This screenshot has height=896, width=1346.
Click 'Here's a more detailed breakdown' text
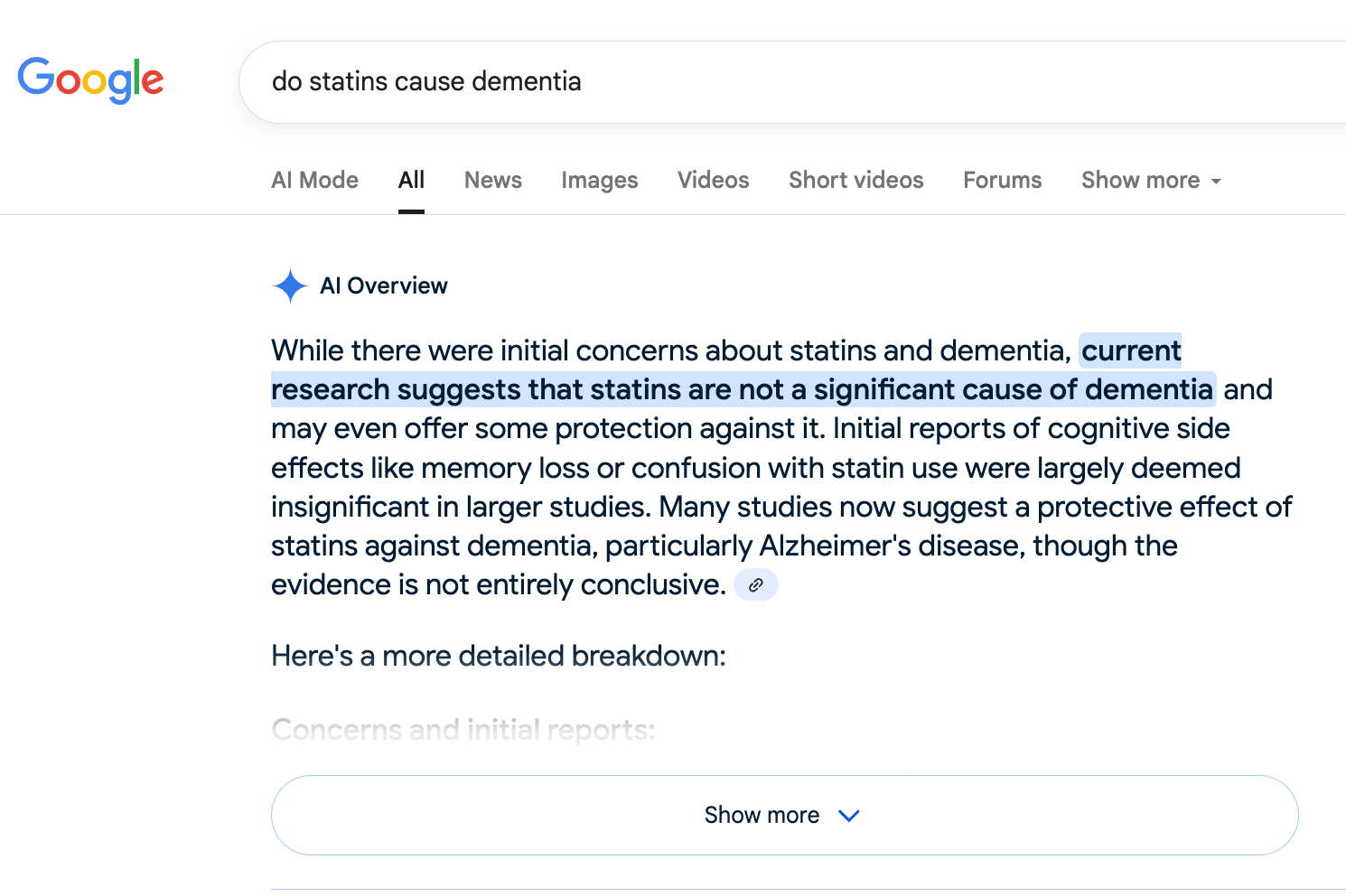tap(498, 656)
